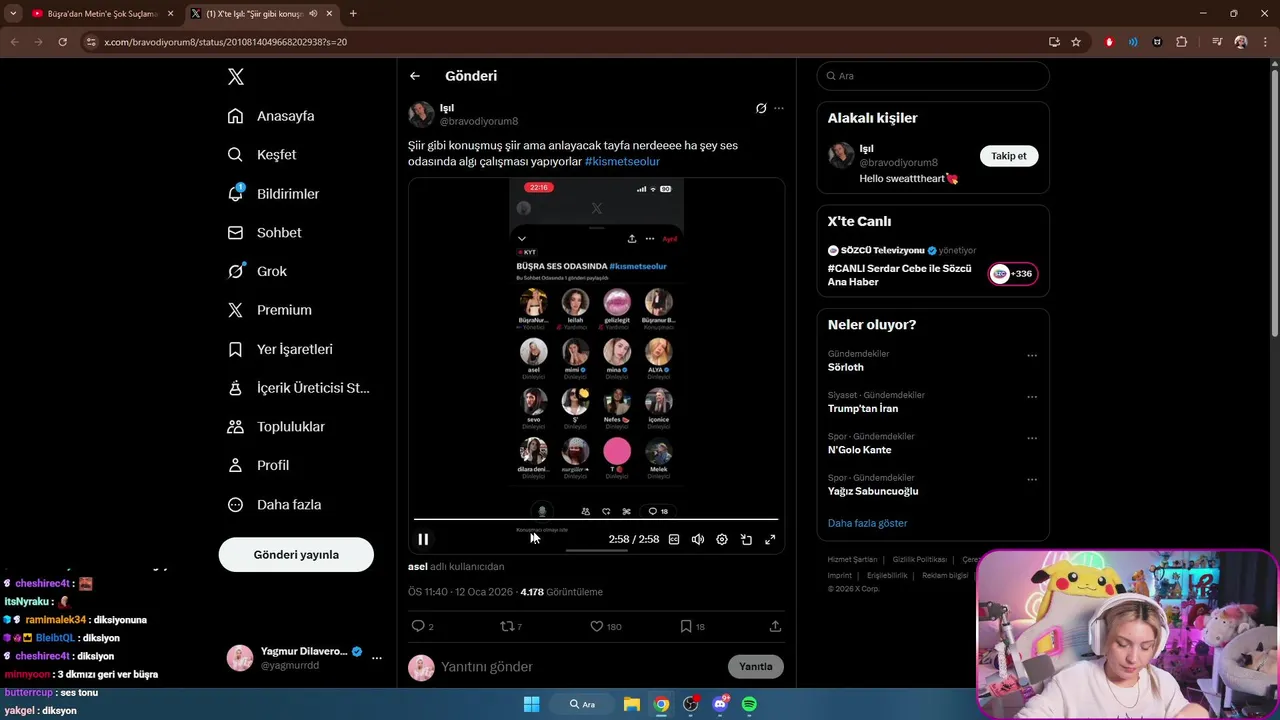Open SÖZCÜ Televizyonu live broadcast

pyautogui.click(x=933, y=266)
